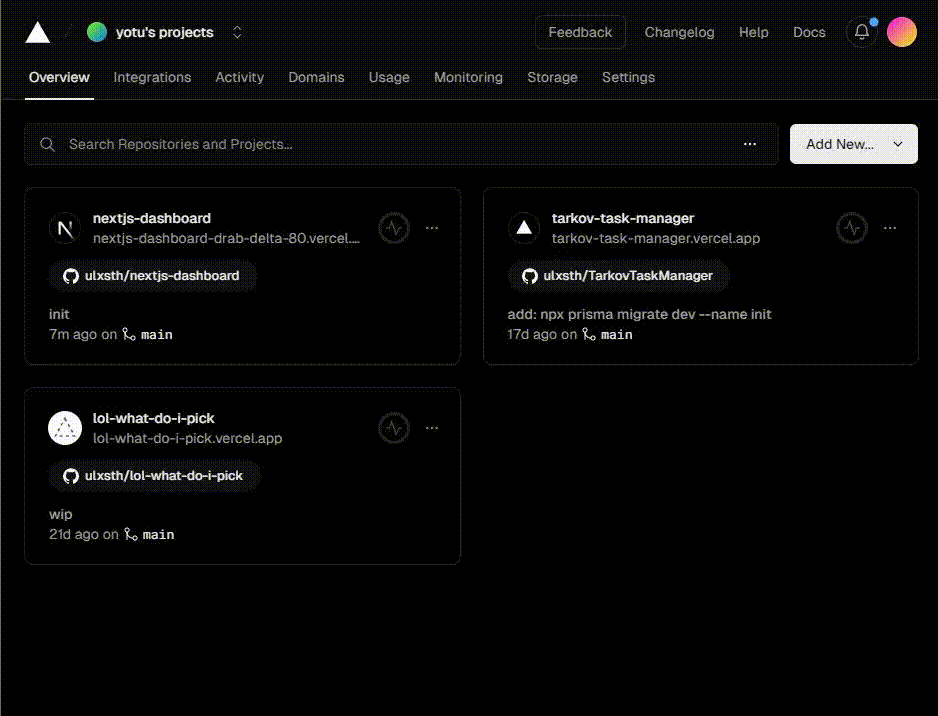Click yotu's projects team name
The image size is (938, 716).
[x=165, y=32]
